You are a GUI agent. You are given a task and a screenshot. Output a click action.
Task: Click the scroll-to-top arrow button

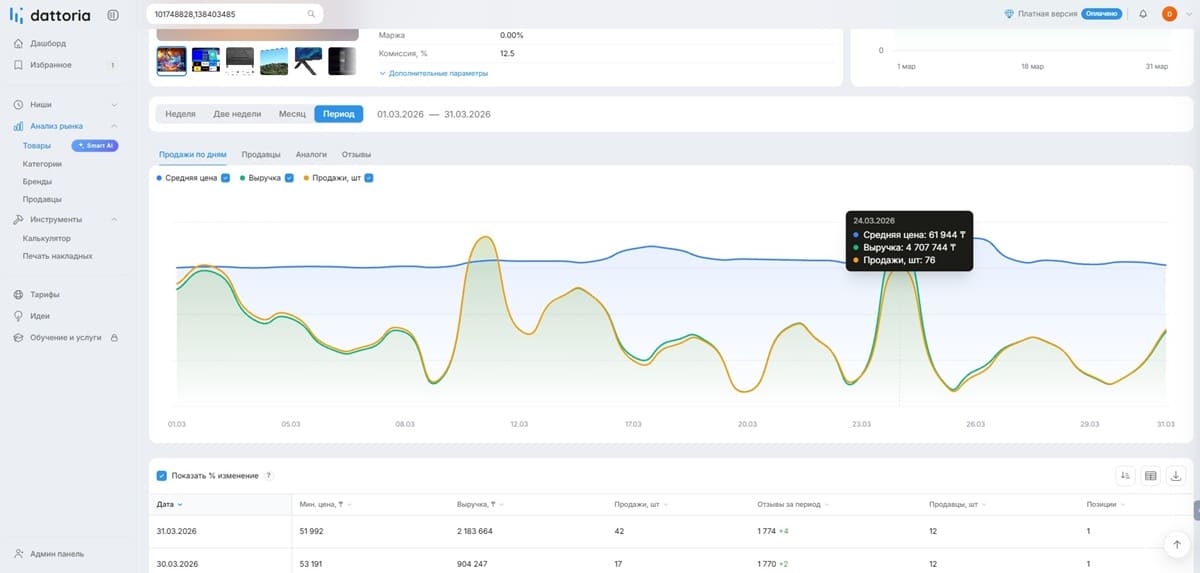click(x=1176, y=544)
